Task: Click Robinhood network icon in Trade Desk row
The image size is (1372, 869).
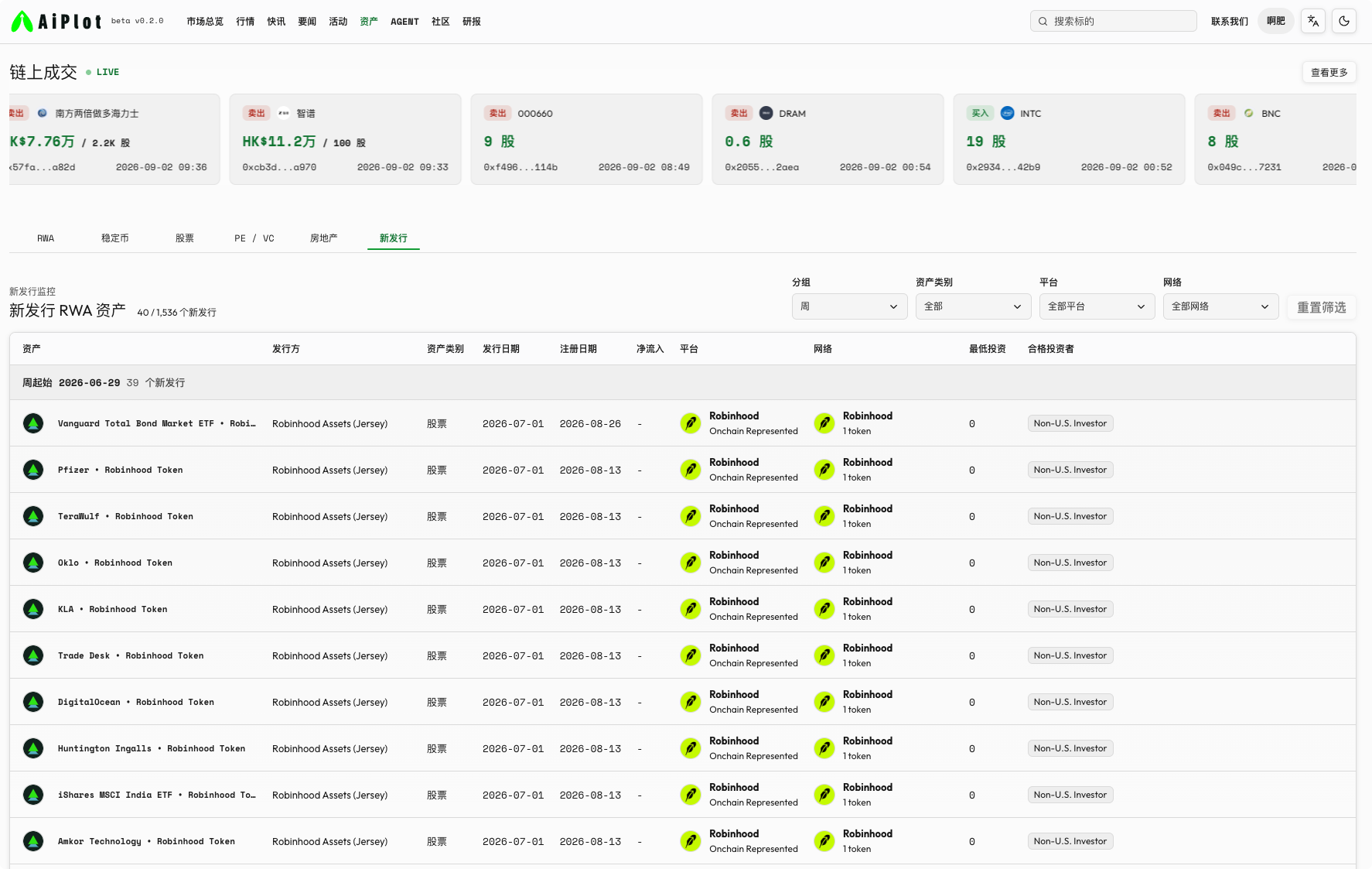Action: click(824, 655)
